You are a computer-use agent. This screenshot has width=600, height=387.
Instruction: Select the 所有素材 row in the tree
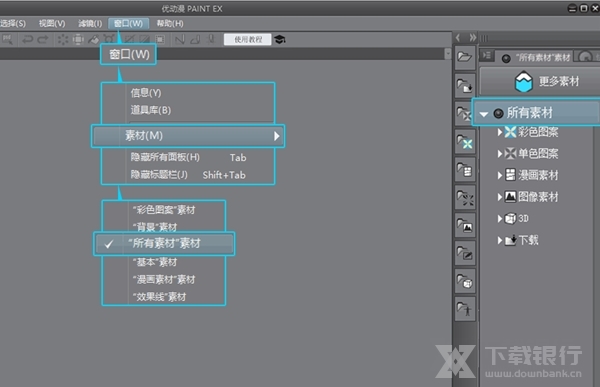tap(536, 113)
